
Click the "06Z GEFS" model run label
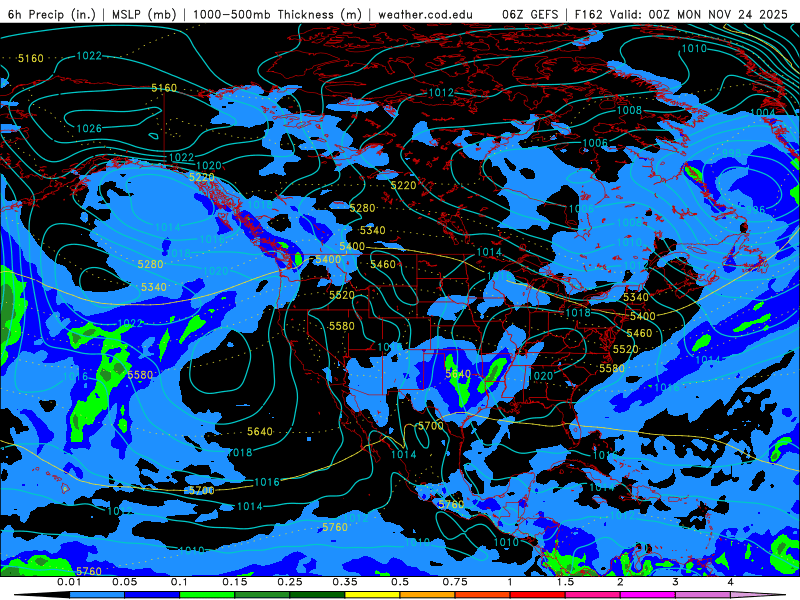[x=531, y=14]
